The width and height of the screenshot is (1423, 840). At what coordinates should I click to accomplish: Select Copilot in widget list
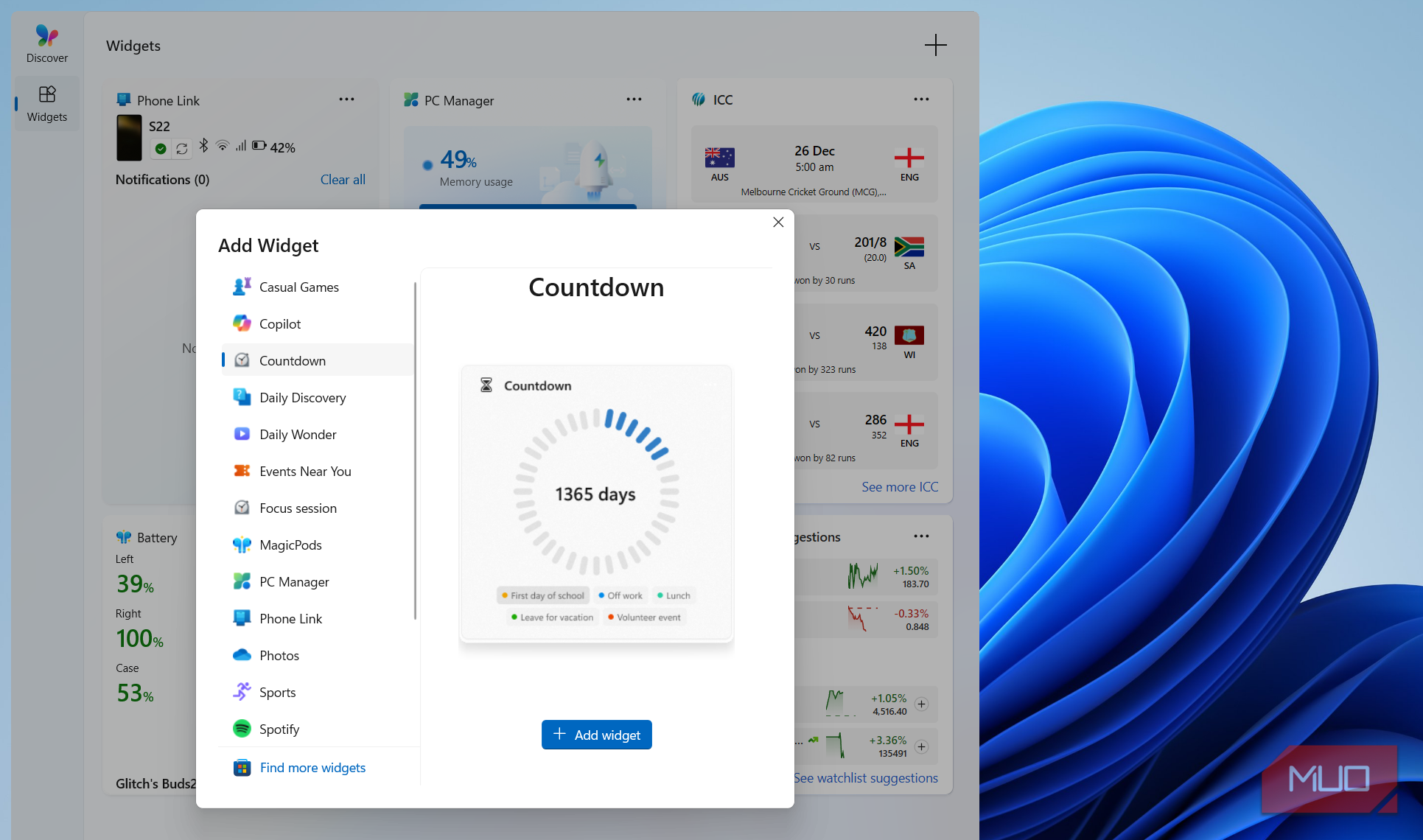pyautogui.click(x=318, y=323)
